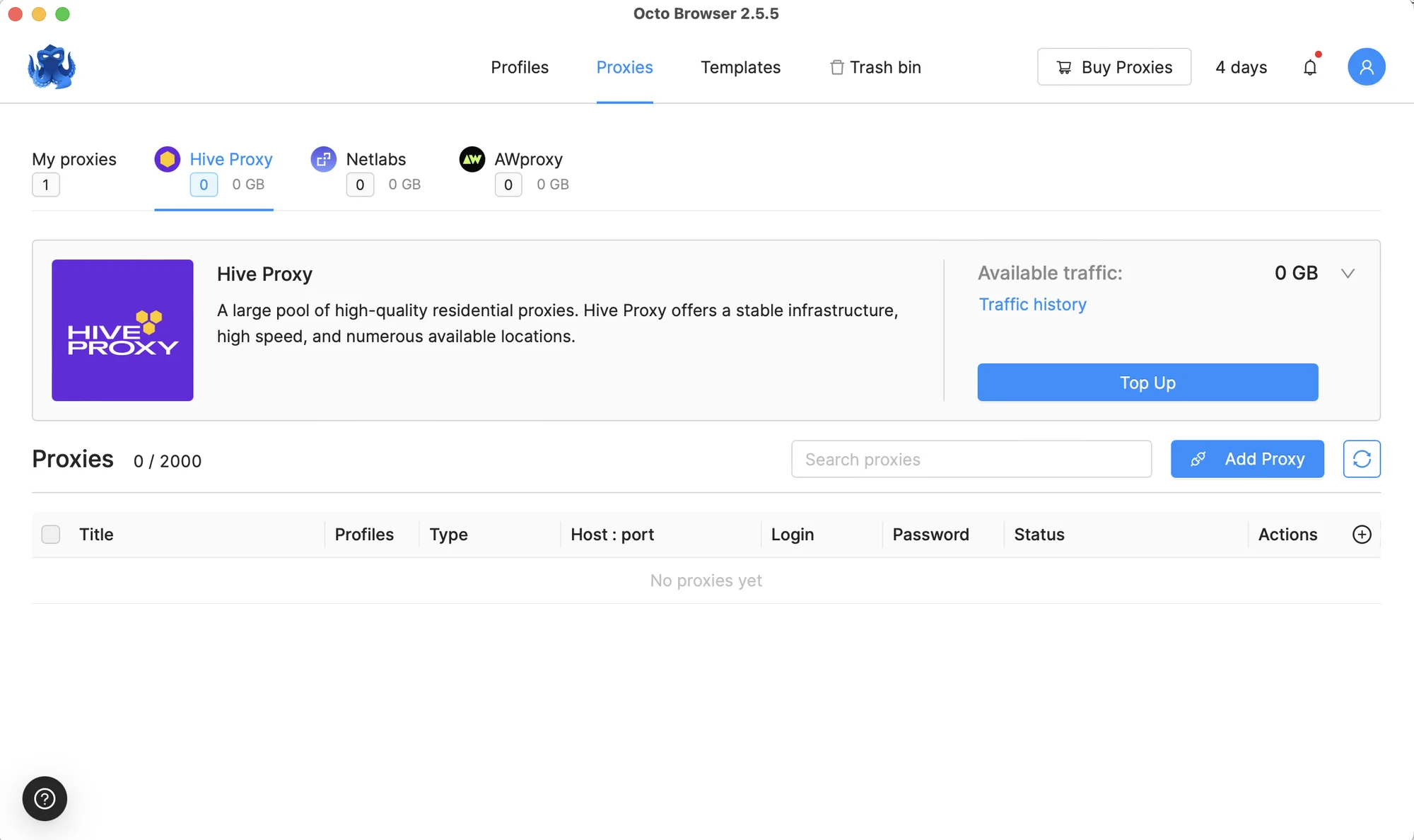
Task: Expand the add column plus icon
Action: click(1361, 533)
